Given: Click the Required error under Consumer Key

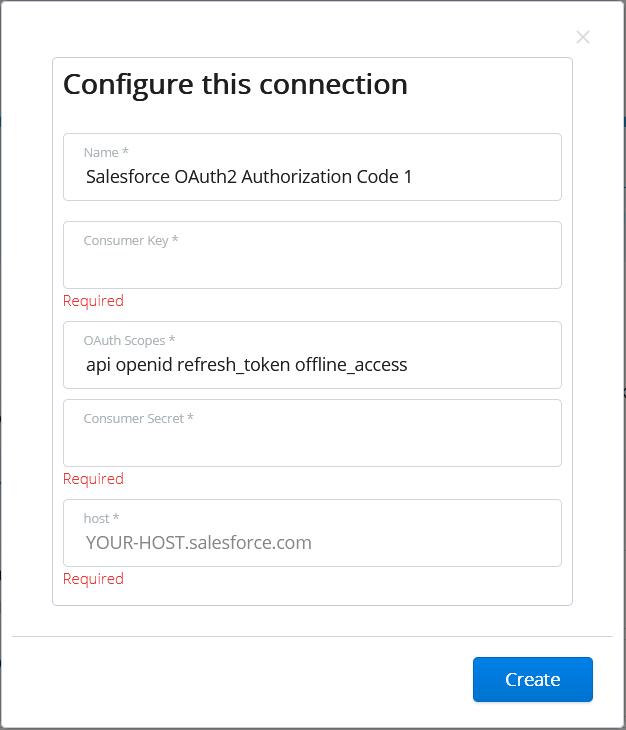Looking at the screenshot, I should click(x=93, y=301).
